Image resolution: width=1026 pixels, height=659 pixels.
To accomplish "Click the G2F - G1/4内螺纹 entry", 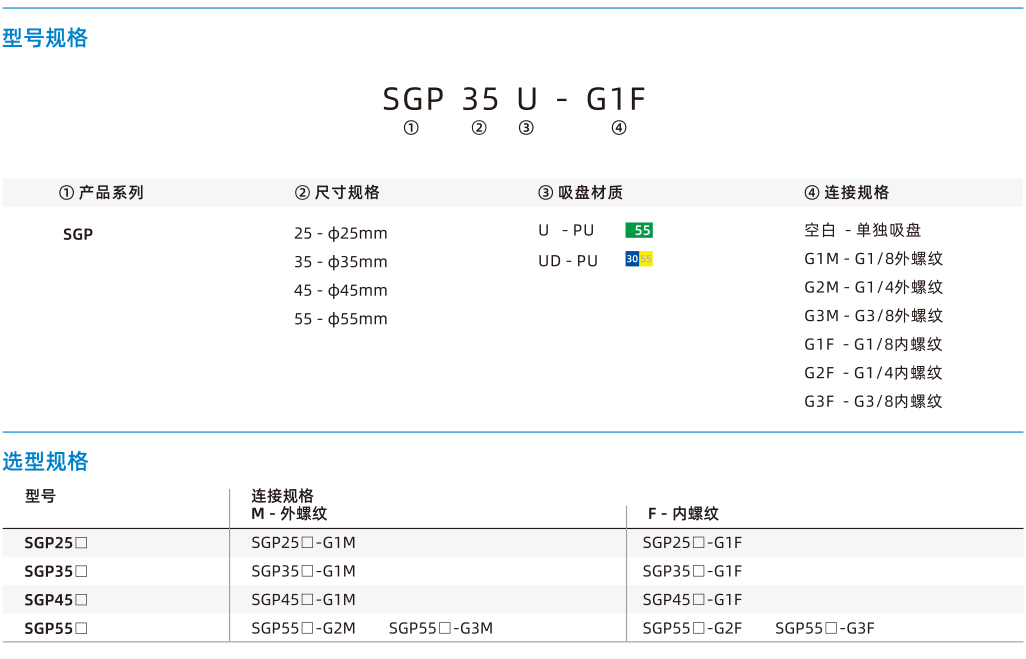I will coord(874,373).
